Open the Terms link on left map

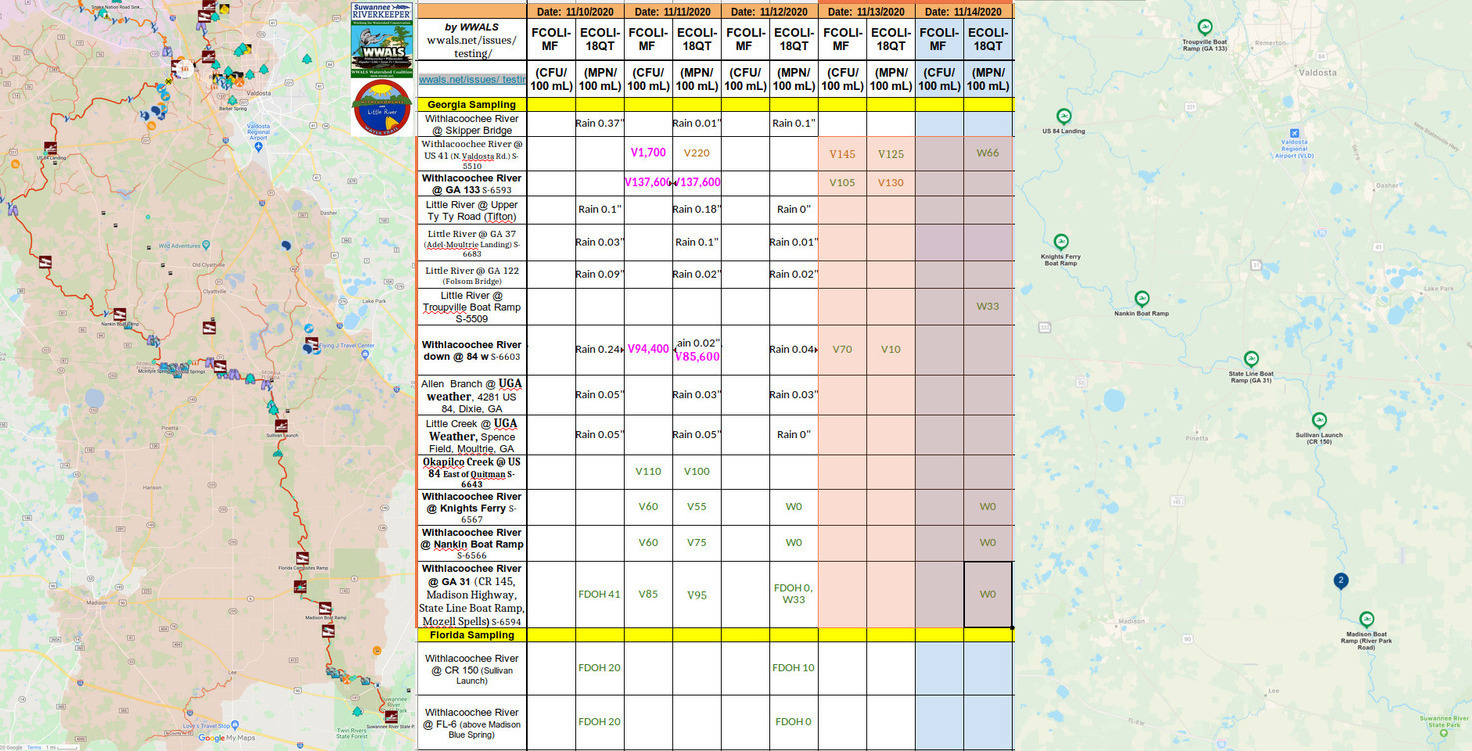coord(34,747)
